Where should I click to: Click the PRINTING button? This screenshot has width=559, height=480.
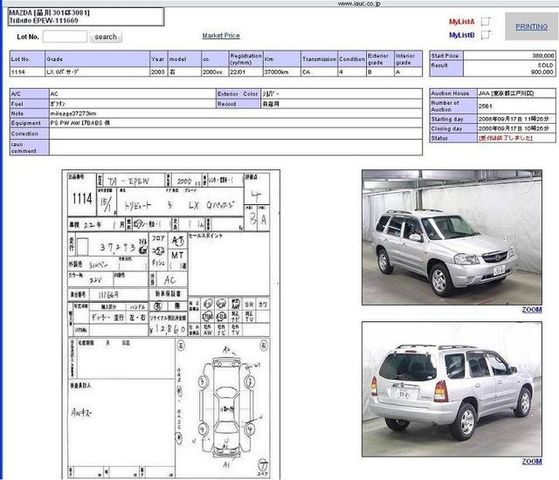point(532,27)
